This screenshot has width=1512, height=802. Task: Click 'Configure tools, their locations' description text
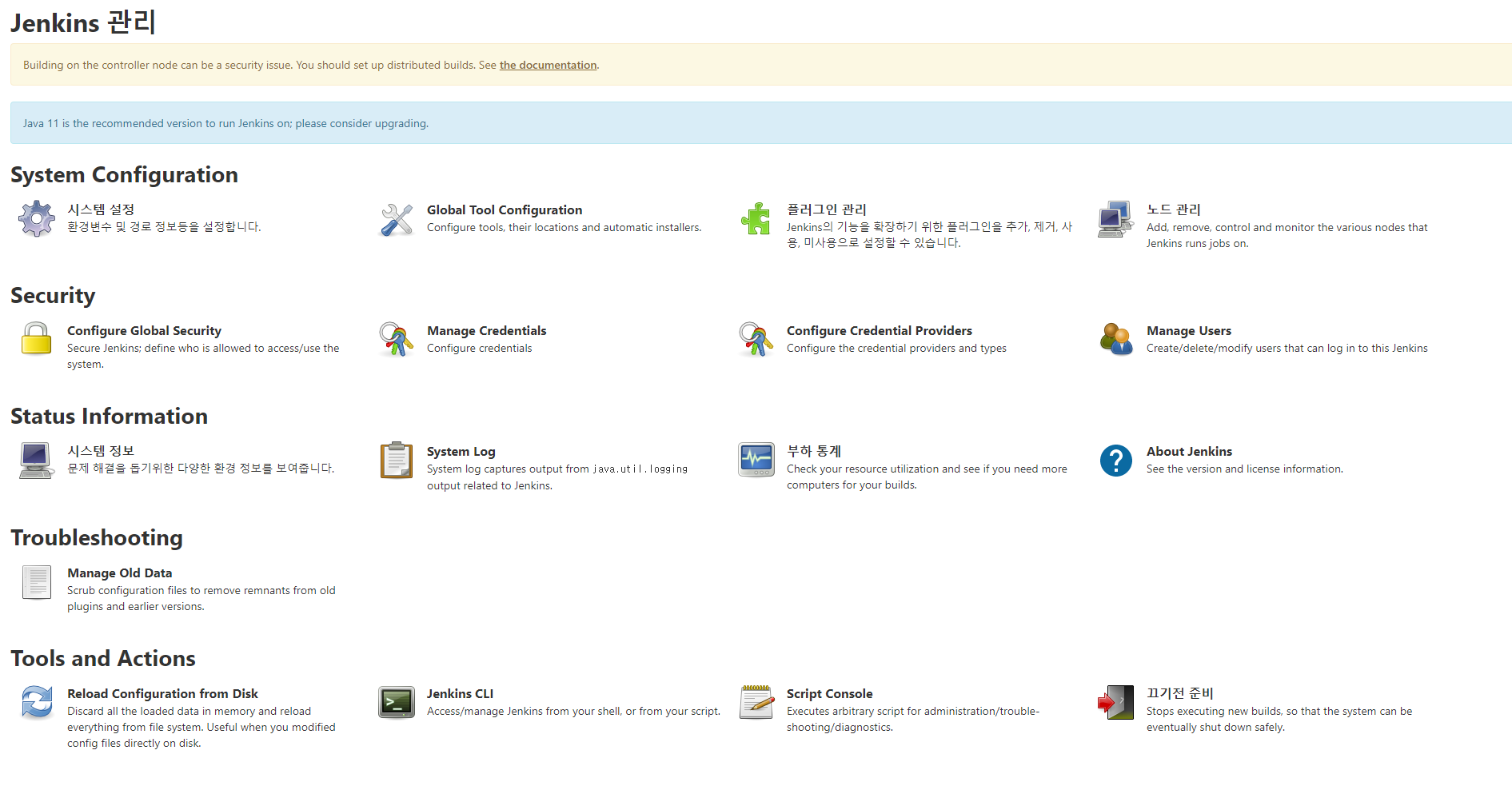pyautogui.click(x=565, y=228)
